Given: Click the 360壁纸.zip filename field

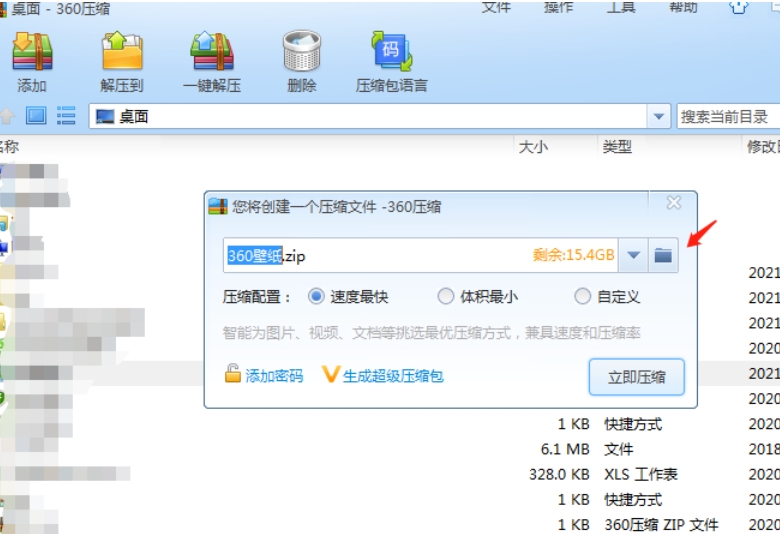Looking at the screenshot, I should click(x=420, y=255).
